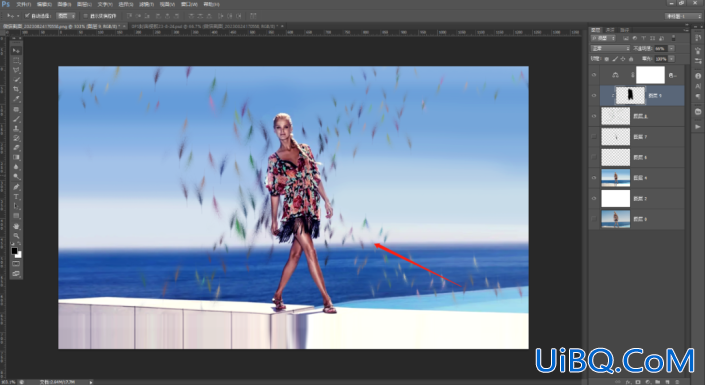
Task: Select the Hand tool
Action: (16, 226)
